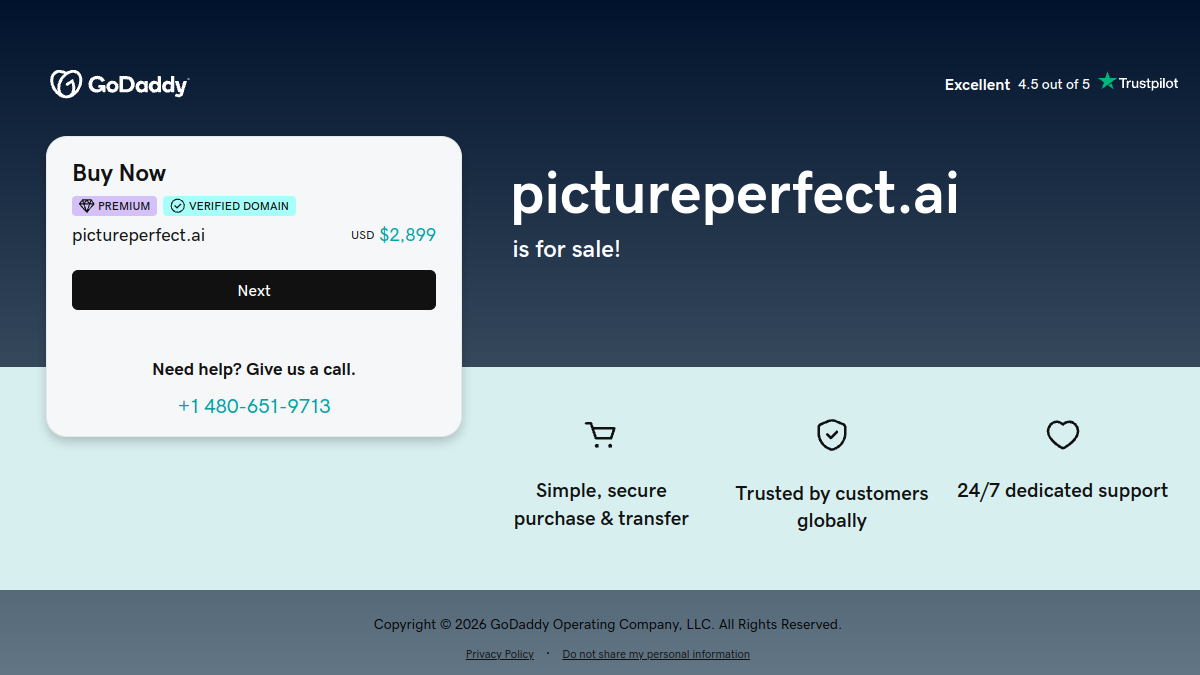Screen dimensions: 1200x675
Task: Click the GoDaddy logo icon
Action: (x=66, y=84)
